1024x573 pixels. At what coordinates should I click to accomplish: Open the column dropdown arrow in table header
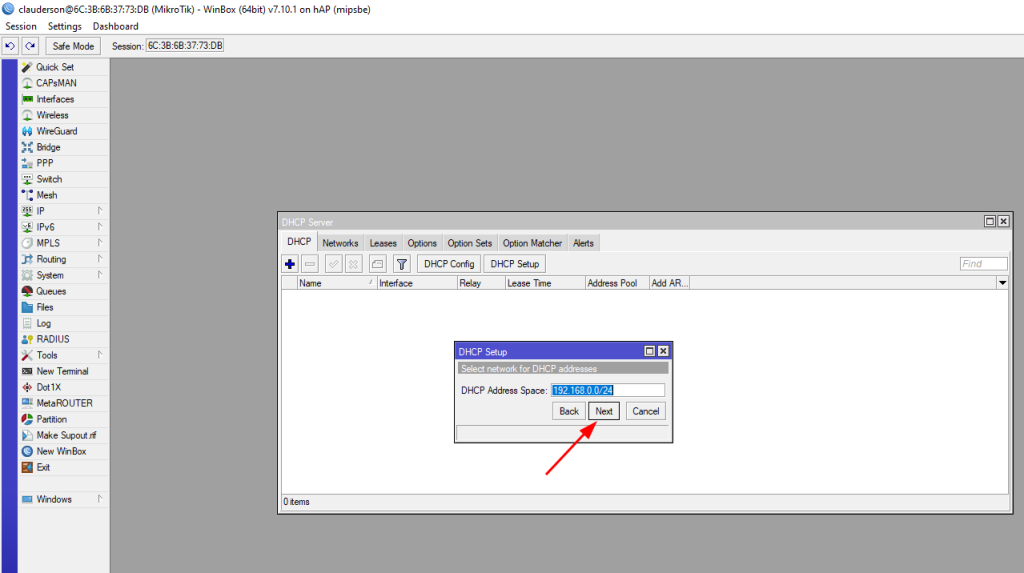point(1002,283)
